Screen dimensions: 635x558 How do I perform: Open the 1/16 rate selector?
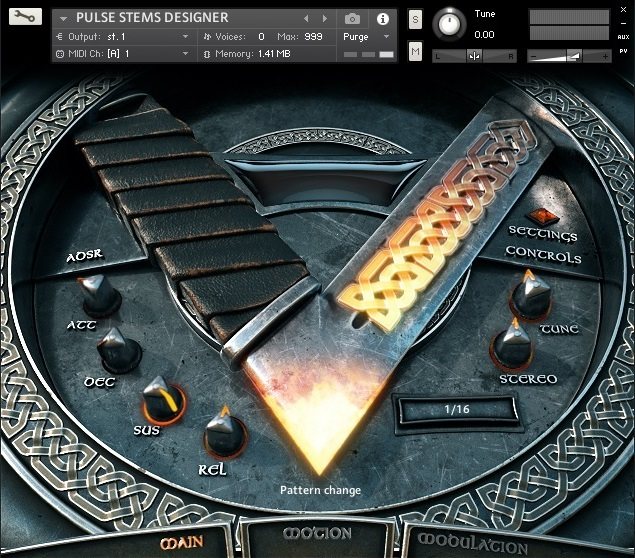click(x=457, y=409)
